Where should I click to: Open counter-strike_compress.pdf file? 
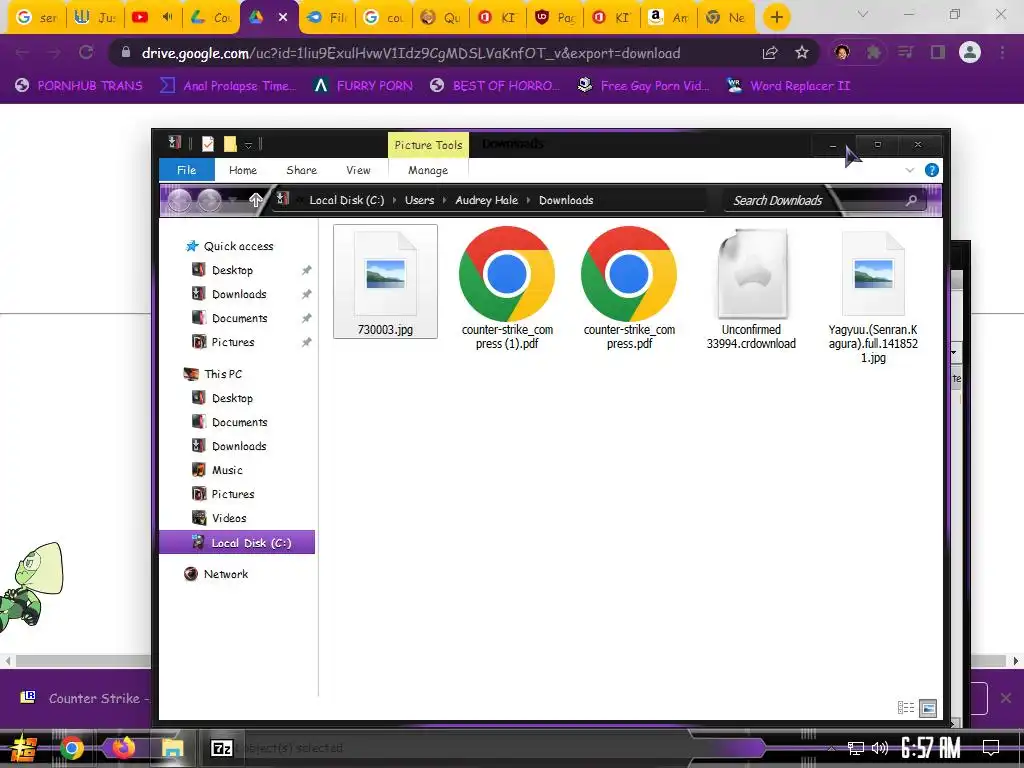click(x=629, y=288)
